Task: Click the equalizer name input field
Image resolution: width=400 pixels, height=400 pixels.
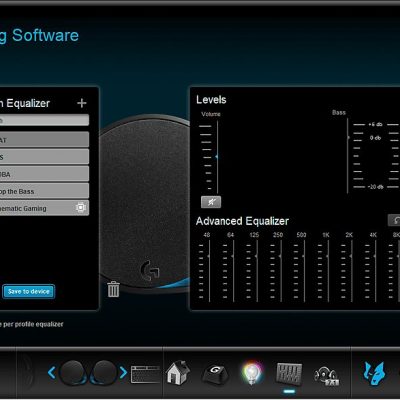Action: click(x=44, y=120)
